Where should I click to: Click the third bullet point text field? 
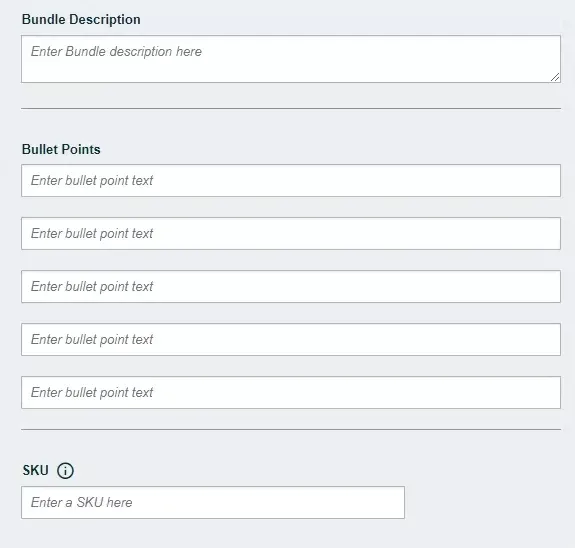[291, 286]
